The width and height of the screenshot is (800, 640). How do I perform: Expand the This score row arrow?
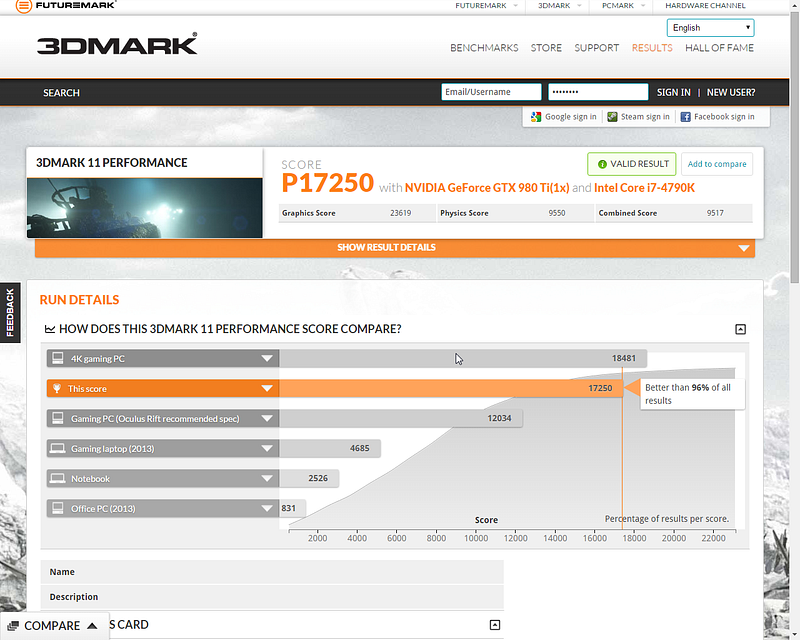pyautogui.click(x=267, y=388)
